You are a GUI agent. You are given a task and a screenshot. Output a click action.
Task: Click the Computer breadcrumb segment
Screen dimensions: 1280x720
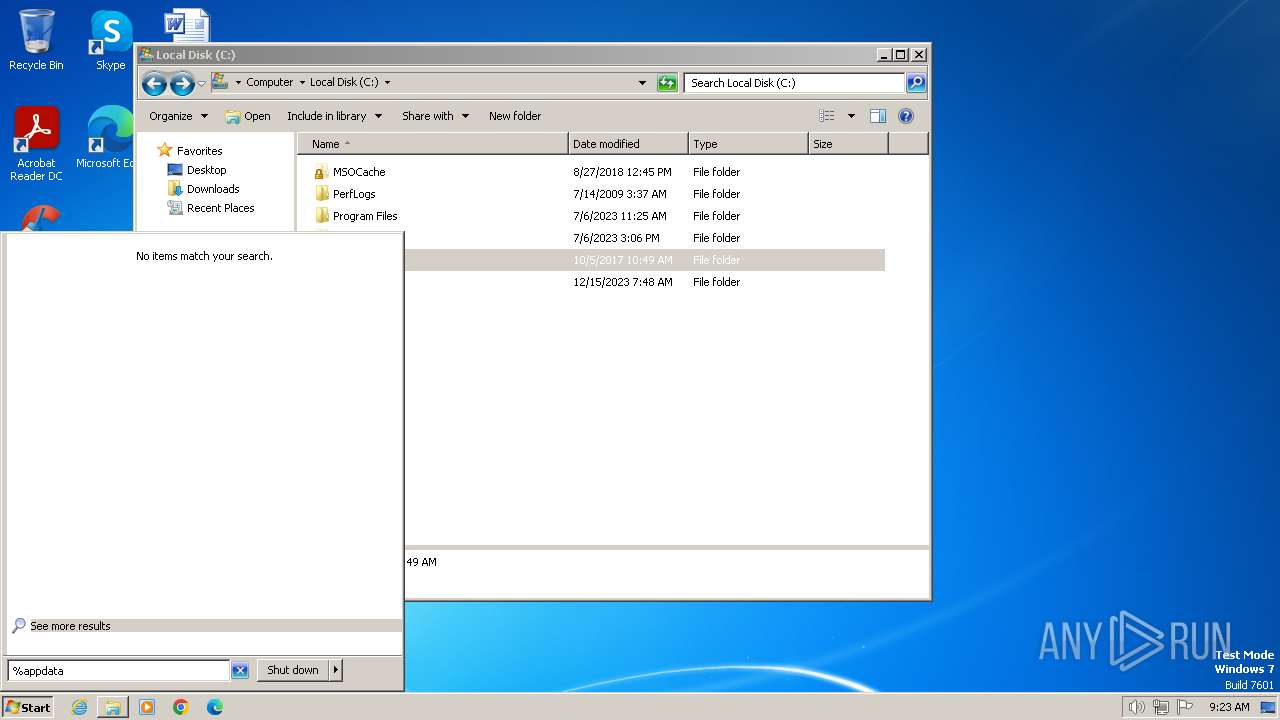270,83
